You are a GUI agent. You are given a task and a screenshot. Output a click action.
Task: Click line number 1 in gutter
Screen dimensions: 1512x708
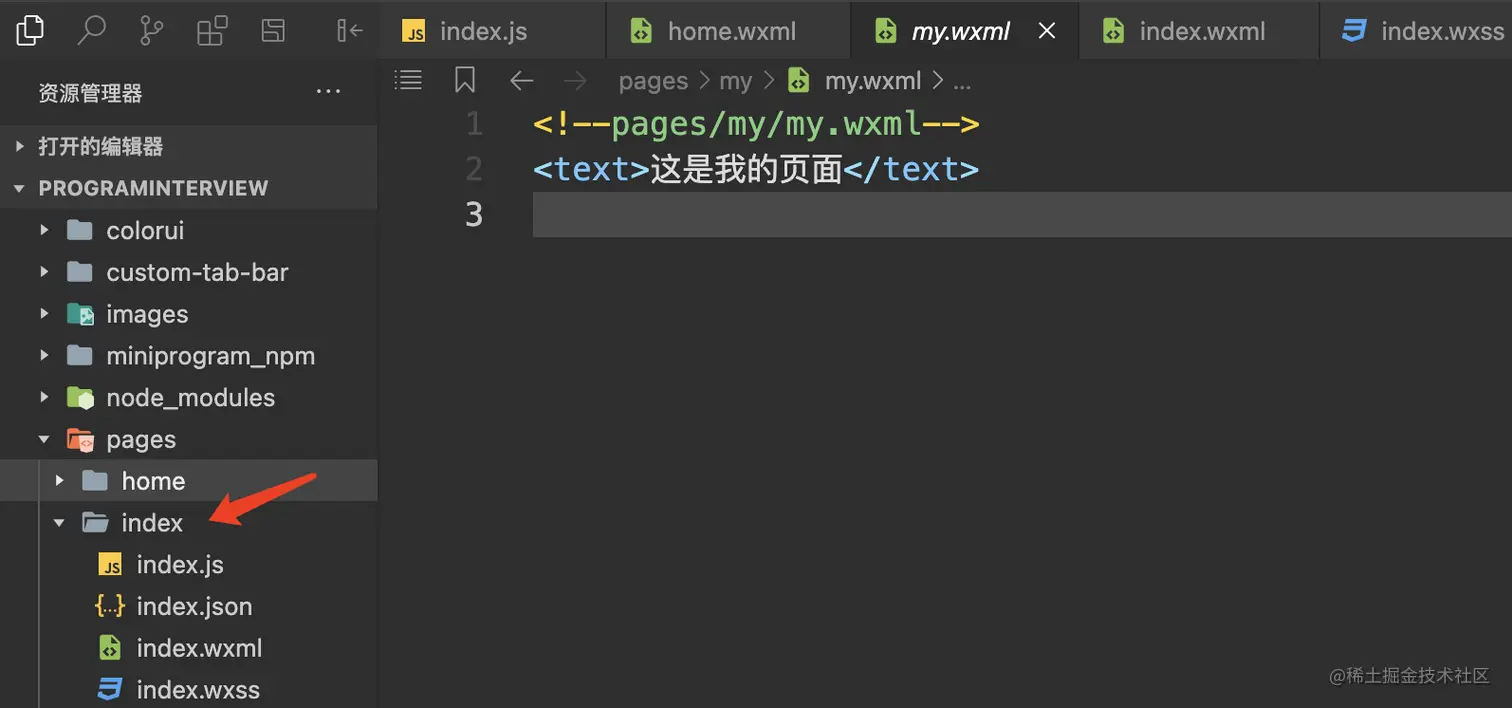[x=474, y=125]
